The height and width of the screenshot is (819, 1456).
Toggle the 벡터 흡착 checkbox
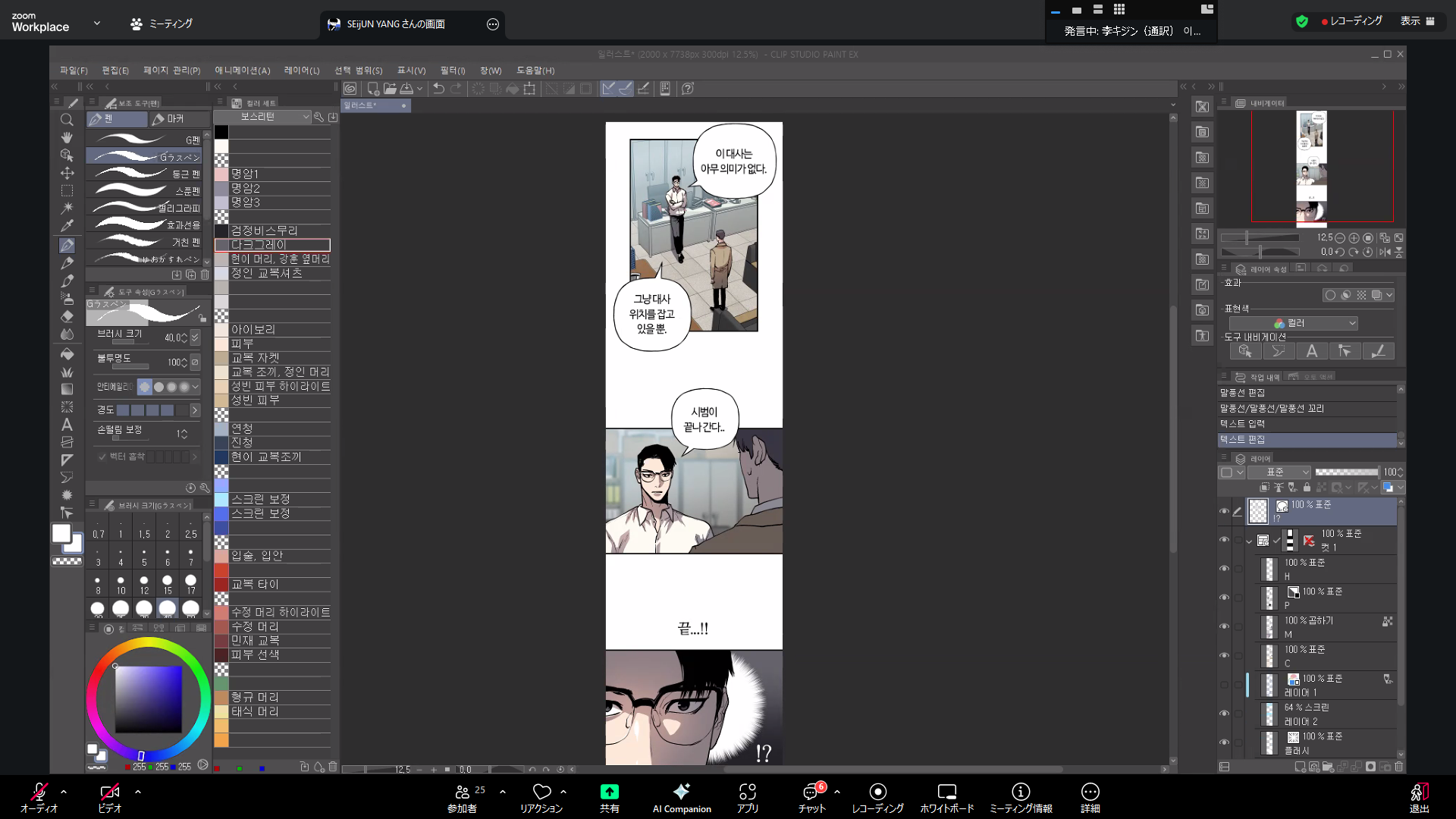pos(102,457)
